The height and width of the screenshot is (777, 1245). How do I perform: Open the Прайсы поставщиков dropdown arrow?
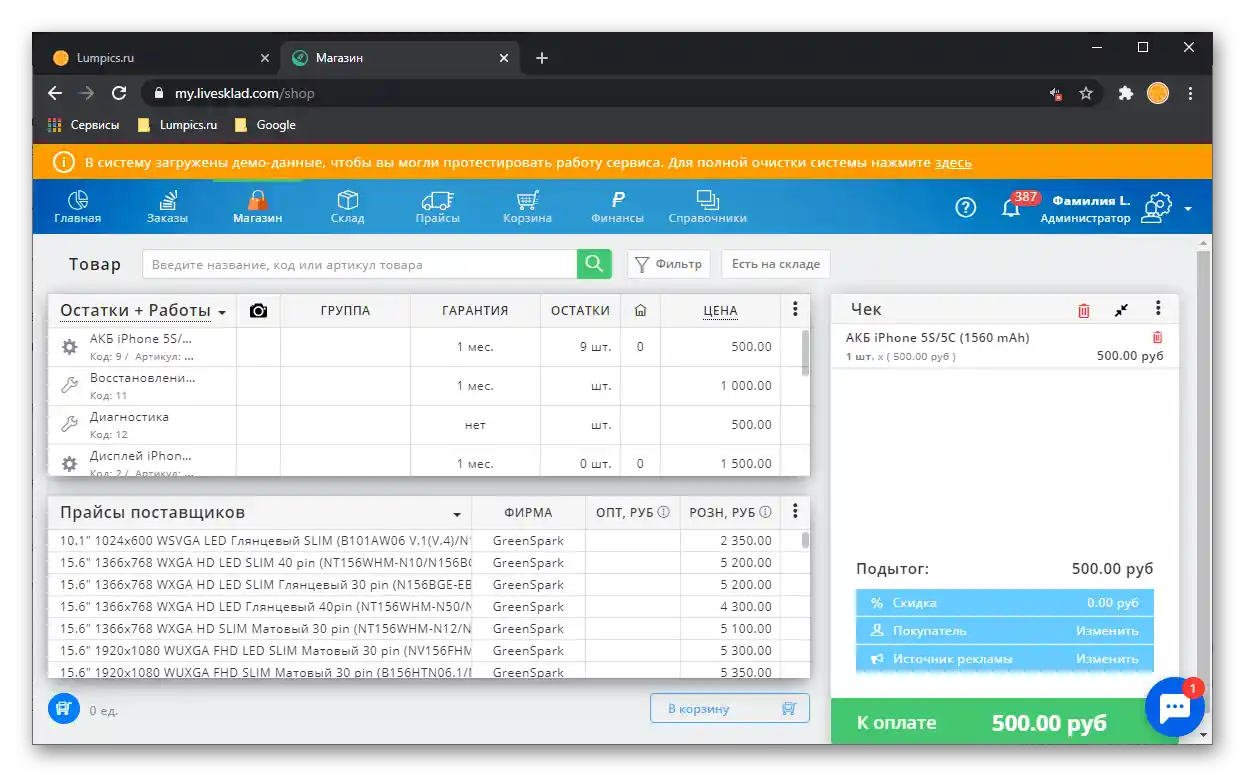pyautogui.click(x=457, y=512)
